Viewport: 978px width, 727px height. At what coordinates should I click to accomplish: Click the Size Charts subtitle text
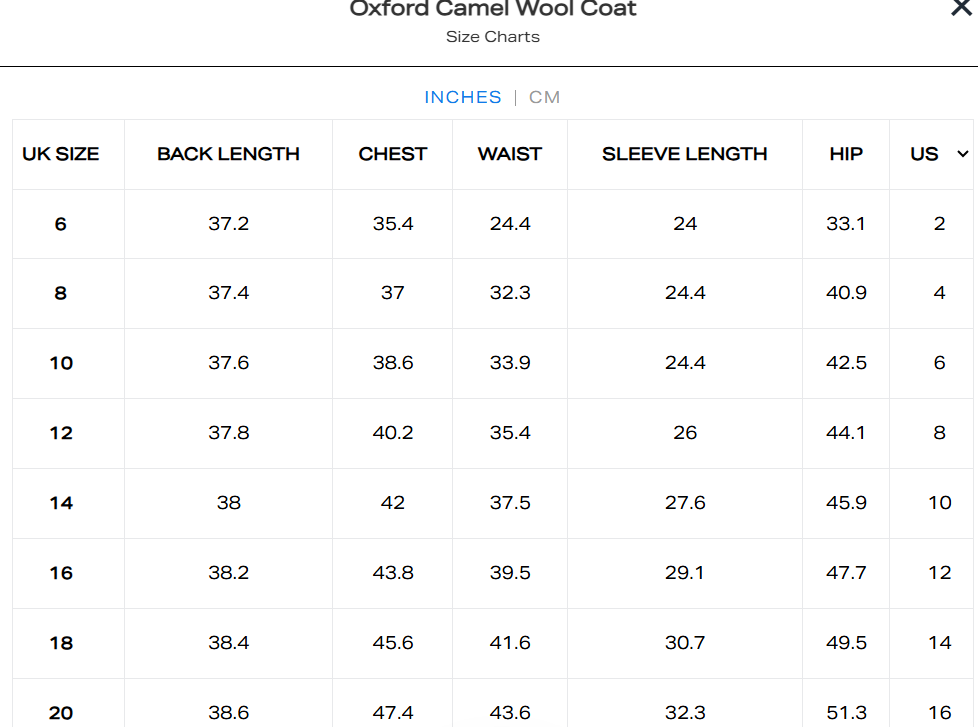[493, 37]
